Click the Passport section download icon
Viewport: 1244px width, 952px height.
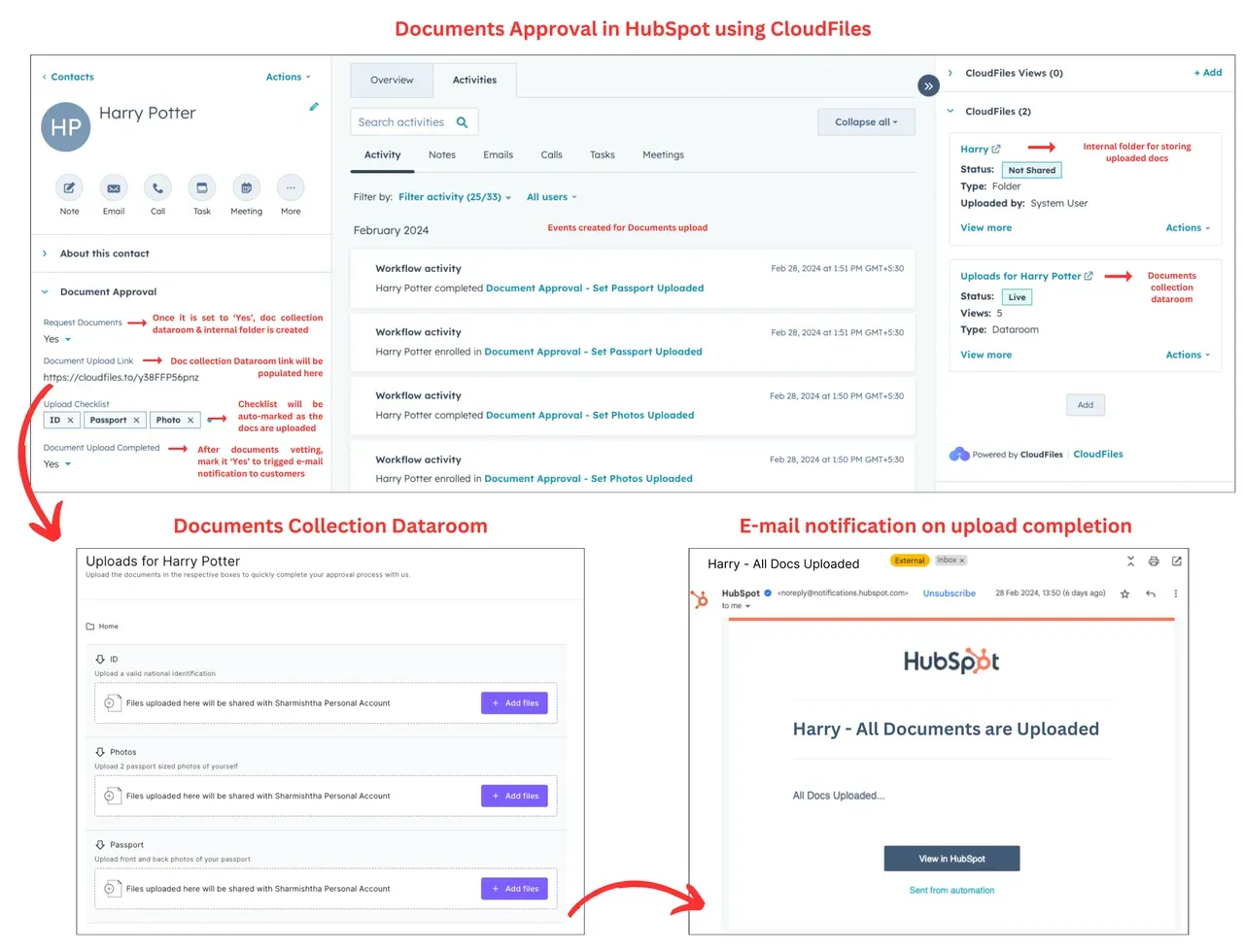(x=100, y=845)
